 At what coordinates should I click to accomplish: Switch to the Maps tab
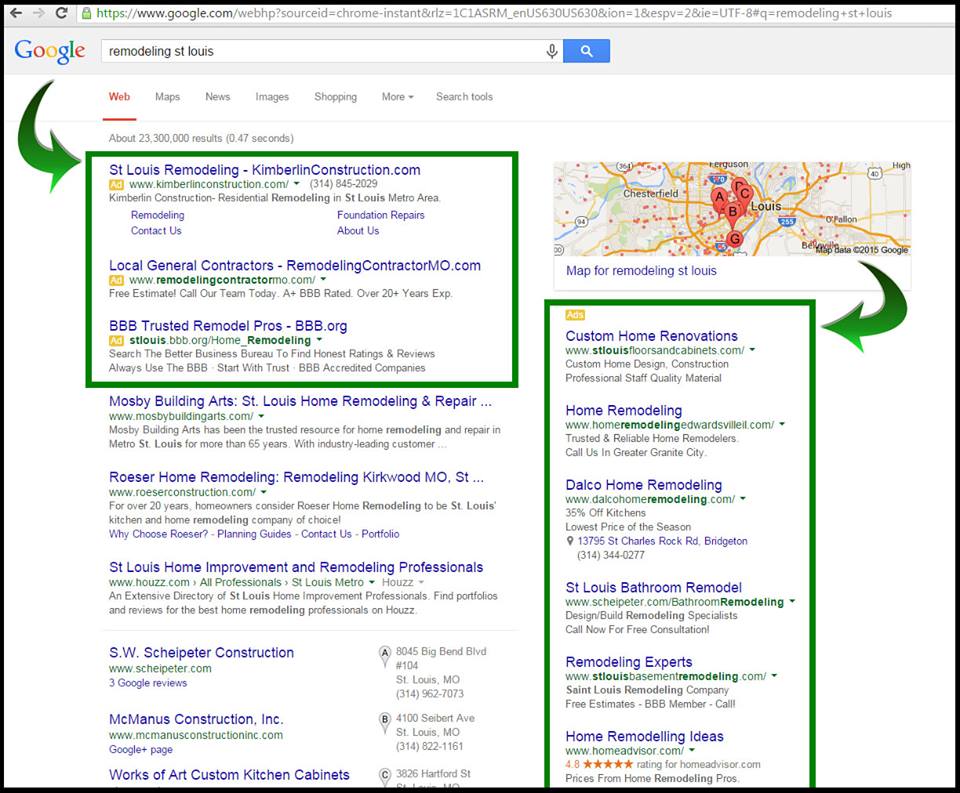[167, 97]
